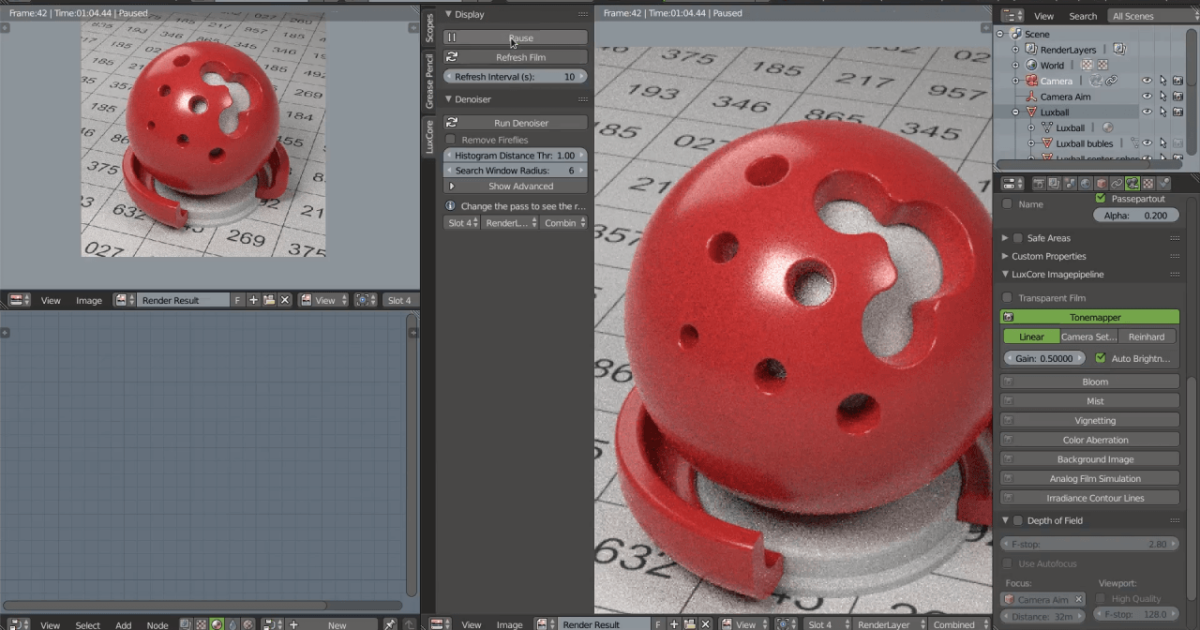Toggle Camera visibility eye icon
The width and height of the screenshot is (1200, 630).
[1148, 81]
